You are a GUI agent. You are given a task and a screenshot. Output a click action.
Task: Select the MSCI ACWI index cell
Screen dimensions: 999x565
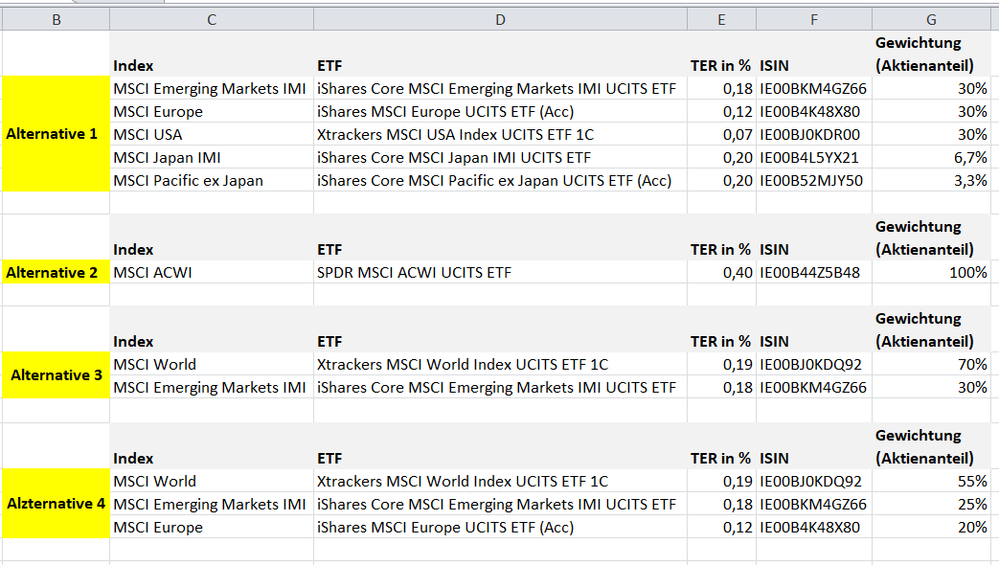(211, 272)
